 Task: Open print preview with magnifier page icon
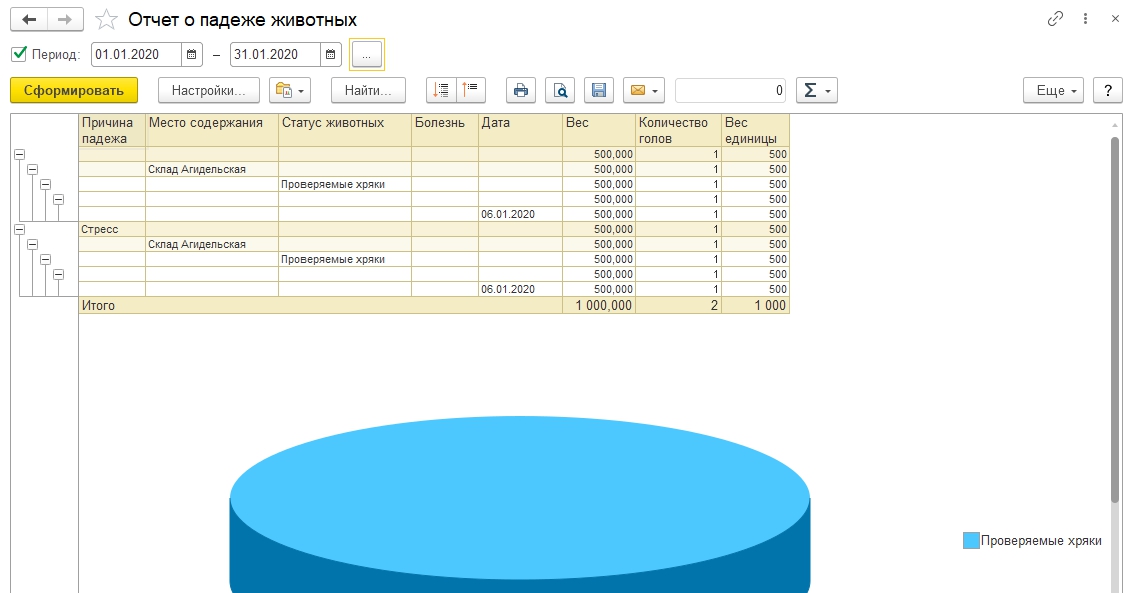[x=560, y=90]
